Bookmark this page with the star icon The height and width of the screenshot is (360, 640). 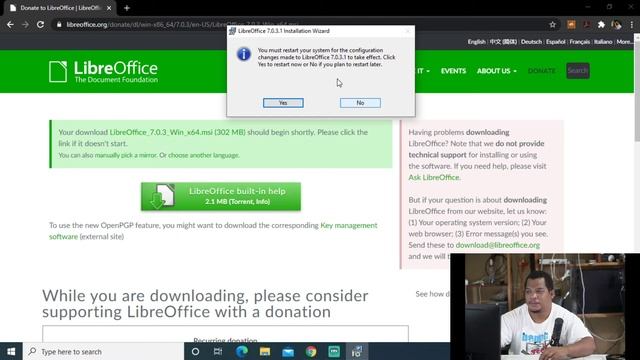(x=552, y=24)
